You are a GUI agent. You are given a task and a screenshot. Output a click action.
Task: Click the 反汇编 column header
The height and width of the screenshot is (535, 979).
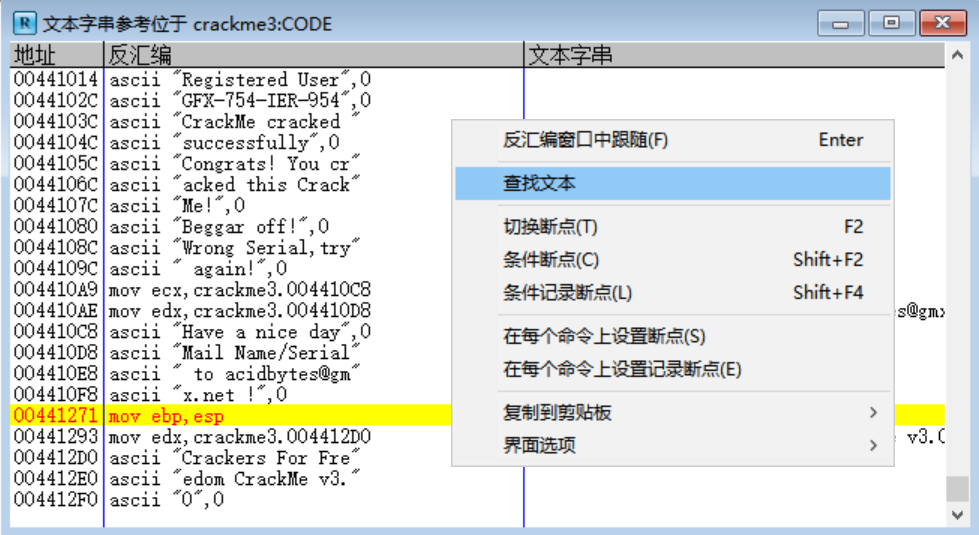[x=313, y=55]
